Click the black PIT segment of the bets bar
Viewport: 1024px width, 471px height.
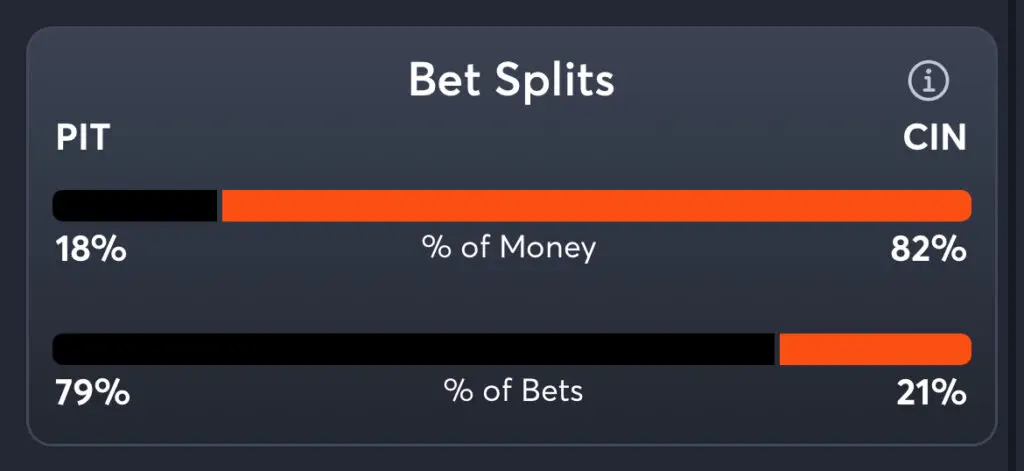[413, 349]
